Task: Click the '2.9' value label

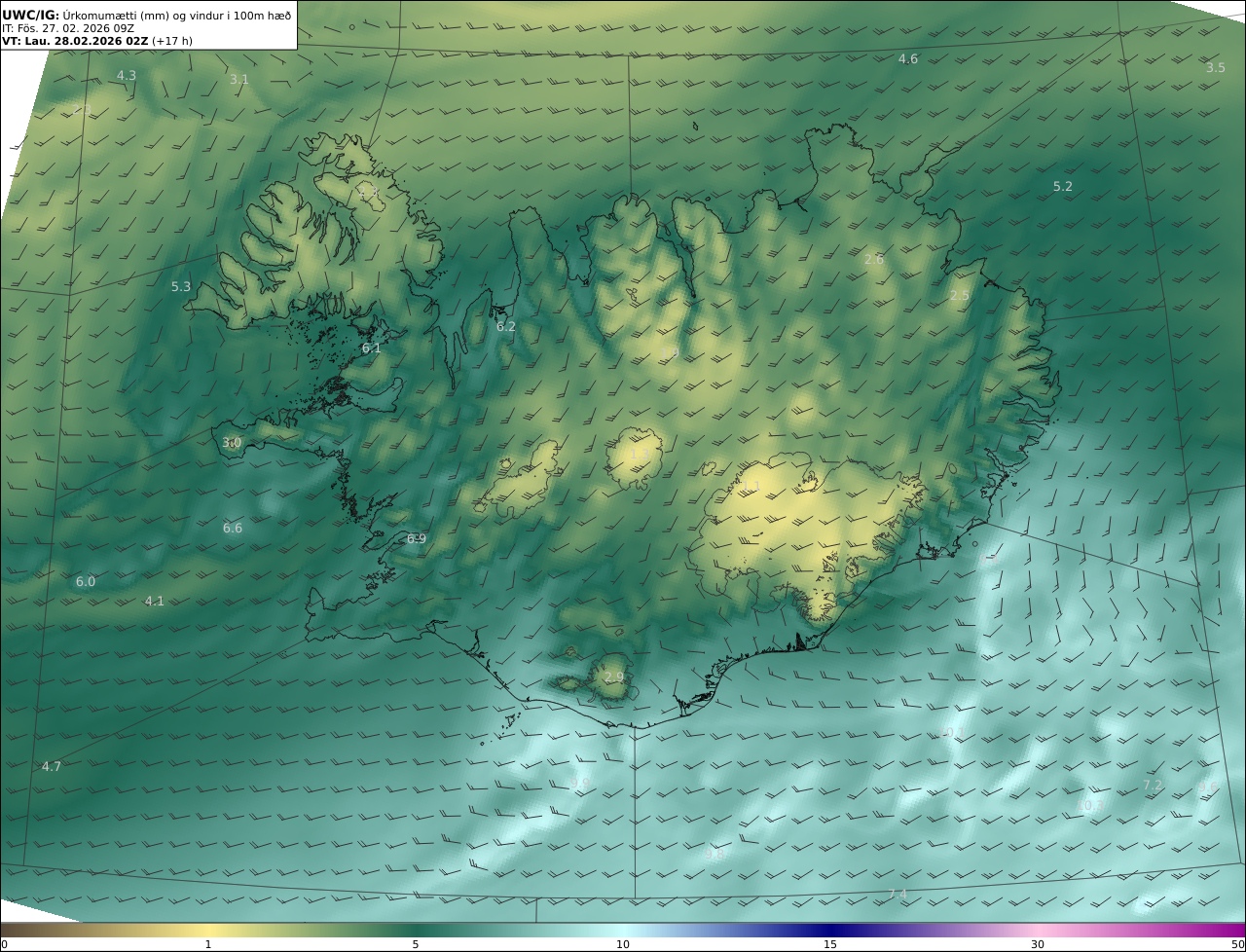Action: (x=614, y=677)
